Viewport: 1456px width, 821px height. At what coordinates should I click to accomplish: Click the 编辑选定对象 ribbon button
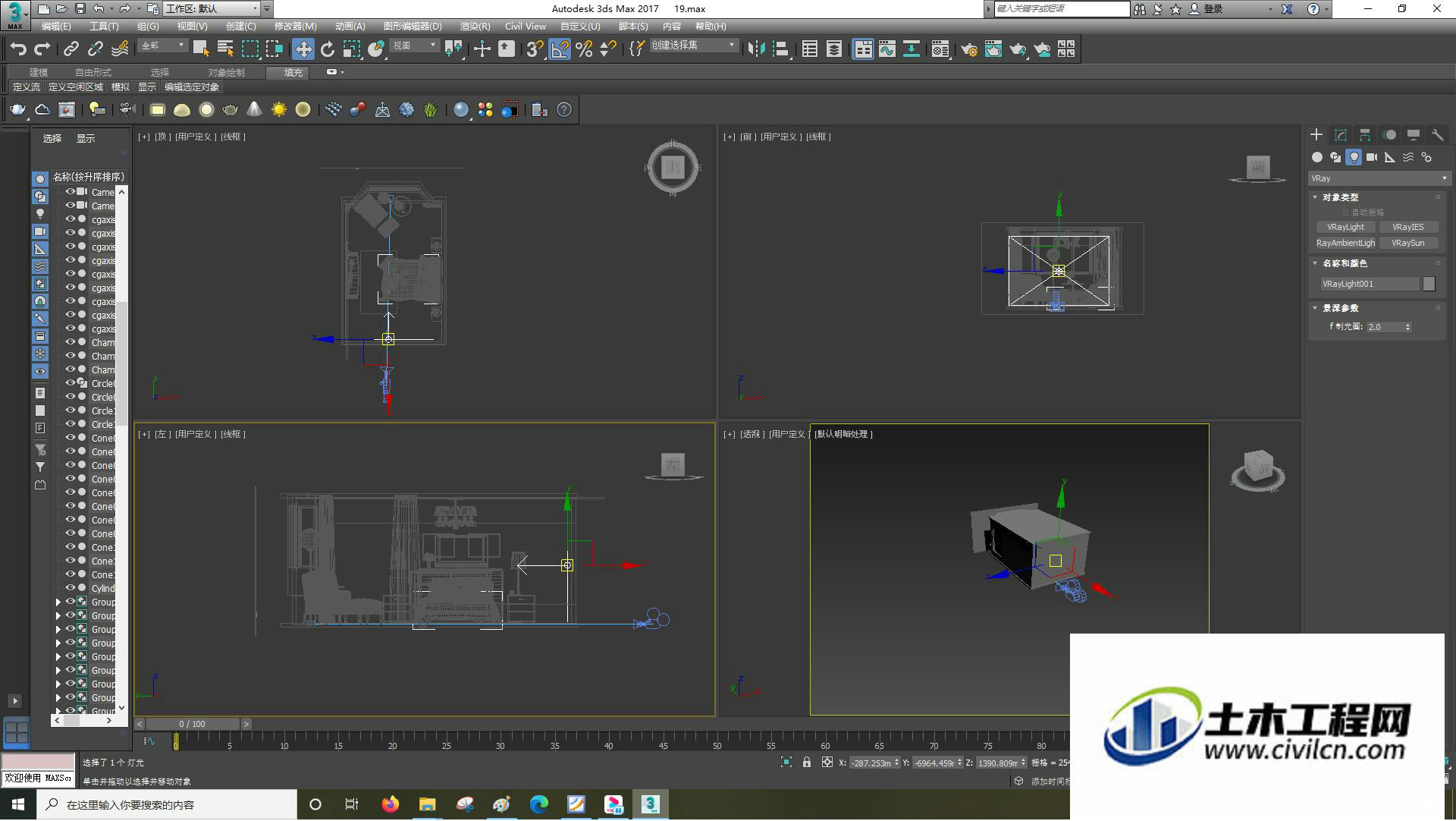[x=192, y=87]
